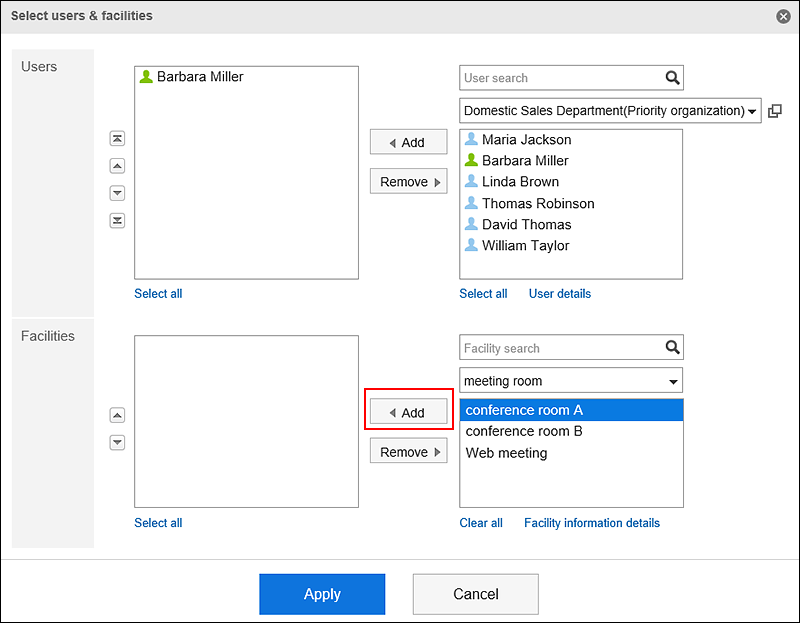Move selected facility down in list
800x623 pixels.
117,442
